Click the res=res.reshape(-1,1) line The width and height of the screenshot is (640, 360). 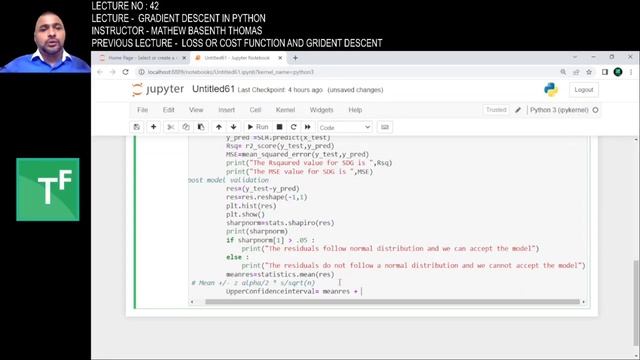click(x=267, y=197)
